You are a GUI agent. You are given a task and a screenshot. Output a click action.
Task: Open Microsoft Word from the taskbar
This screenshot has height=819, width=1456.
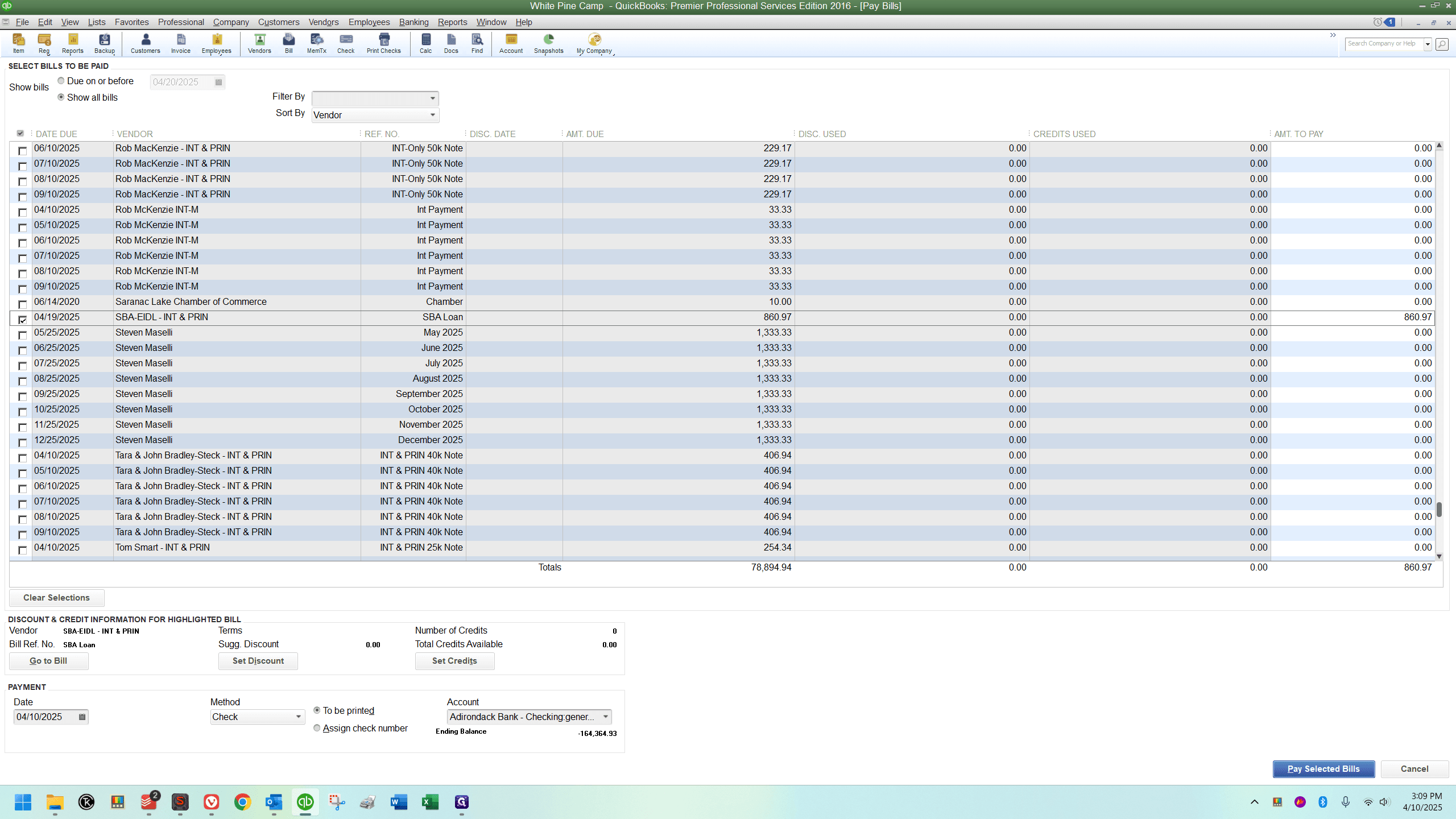click(399, 802)
